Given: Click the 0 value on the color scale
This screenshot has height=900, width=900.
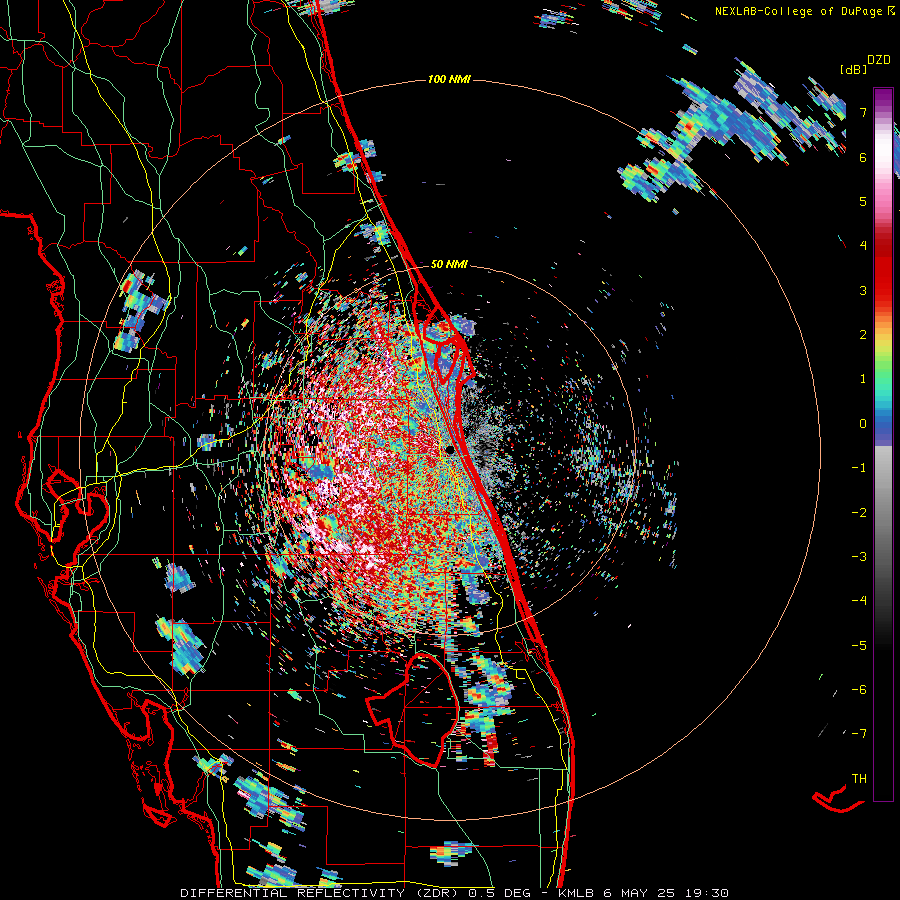Looking at the screenshot, I should (863, 424).
